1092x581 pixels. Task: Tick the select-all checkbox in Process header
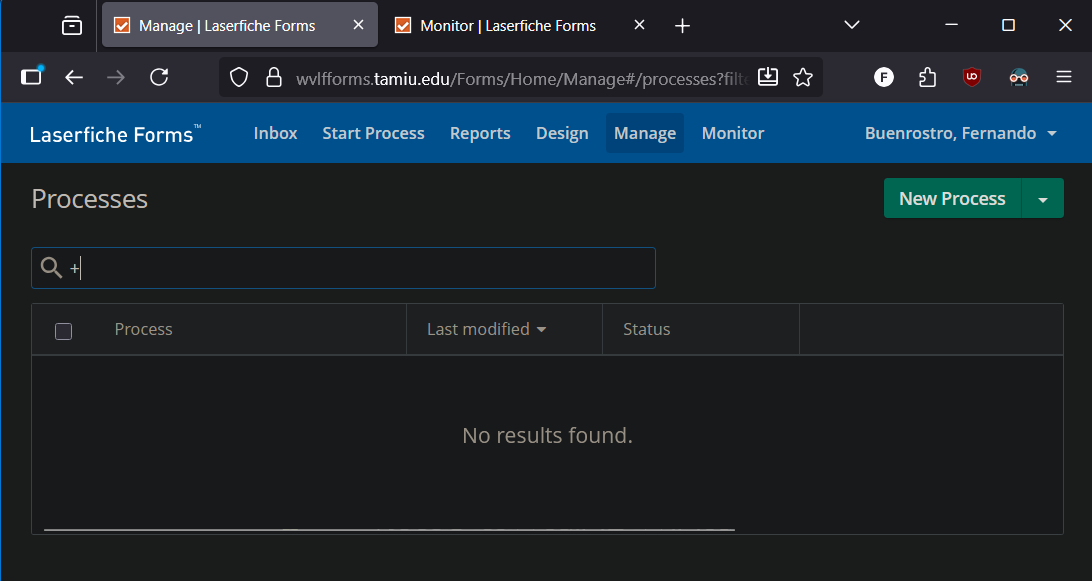63,331
